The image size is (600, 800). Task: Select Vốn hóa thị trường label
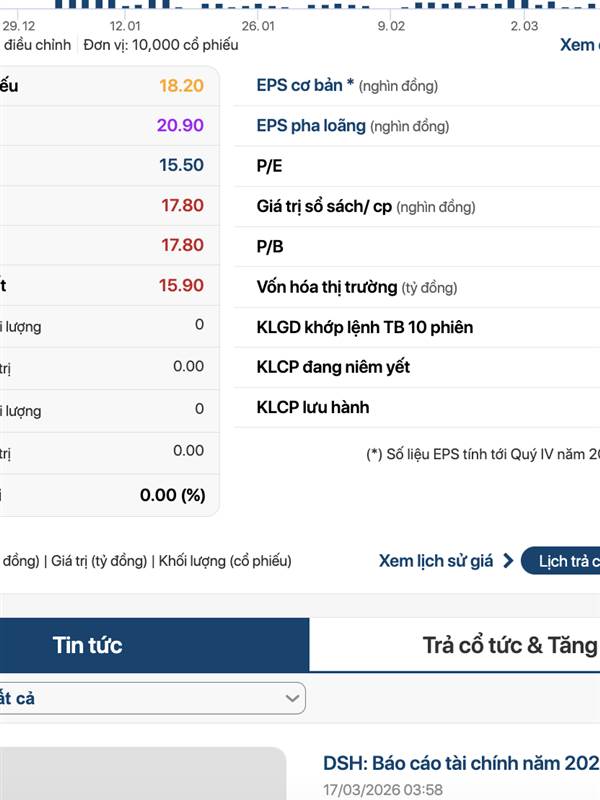click(x=327, y=287)
